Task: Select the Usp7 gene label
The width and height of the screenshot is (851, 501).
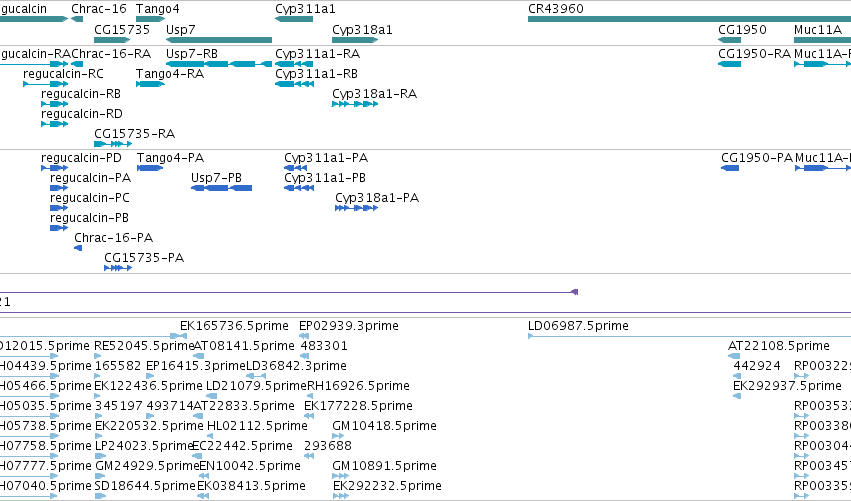Action: point(180,29)
